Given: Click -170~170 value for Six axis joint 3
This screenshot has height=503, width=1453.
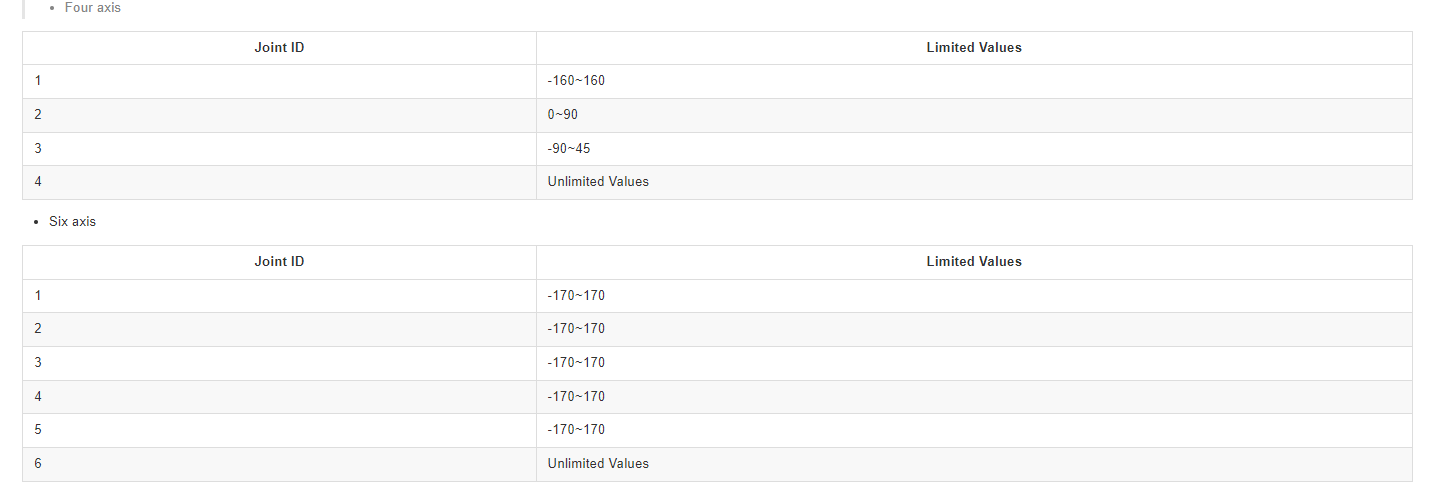Looking at the screenshot, I should point(576,363).
